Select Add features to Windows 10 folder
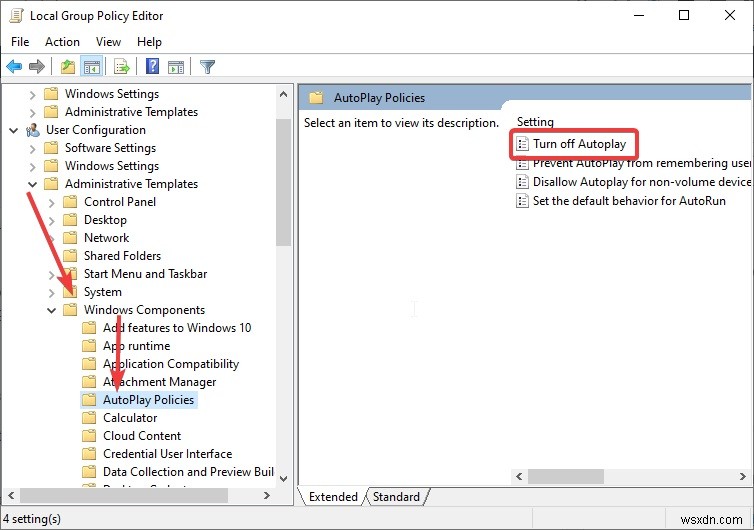The width and height of the screenshot is (754, 530). (x=177, y=328)
